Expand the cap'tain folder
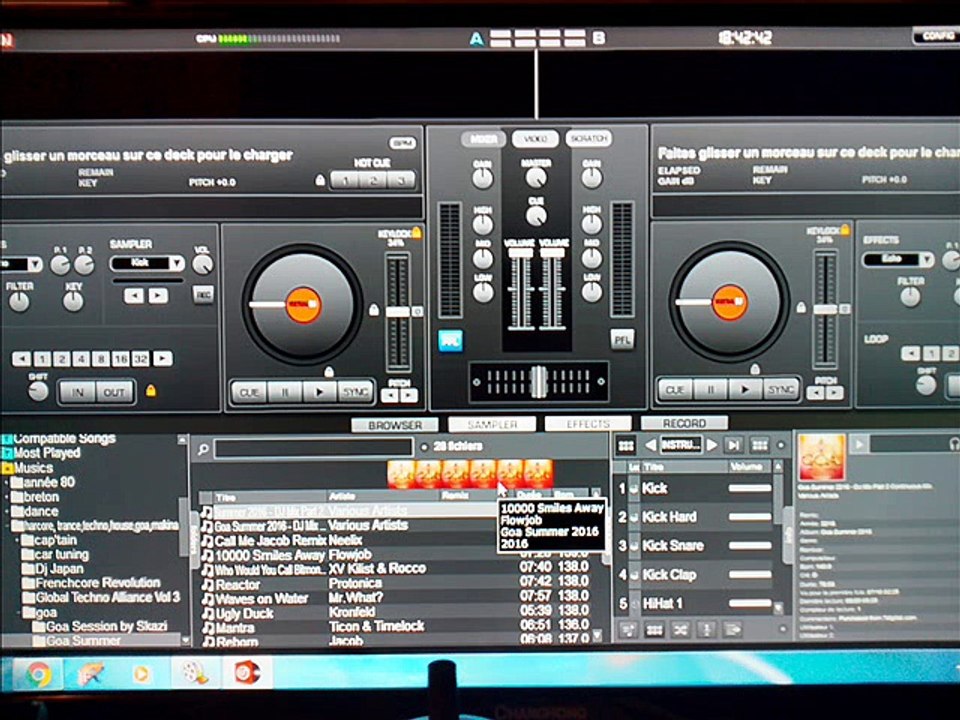This screenshot has height=720, width=960. point(17,541)
